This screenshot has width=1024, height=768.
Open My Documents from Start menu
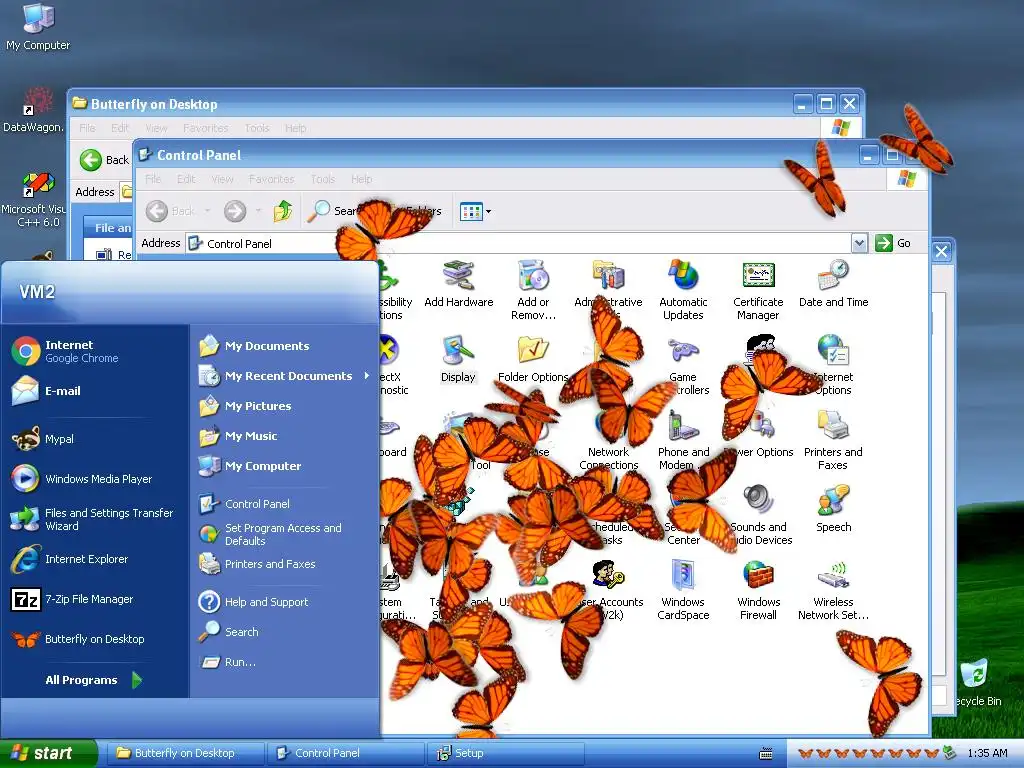285,345
